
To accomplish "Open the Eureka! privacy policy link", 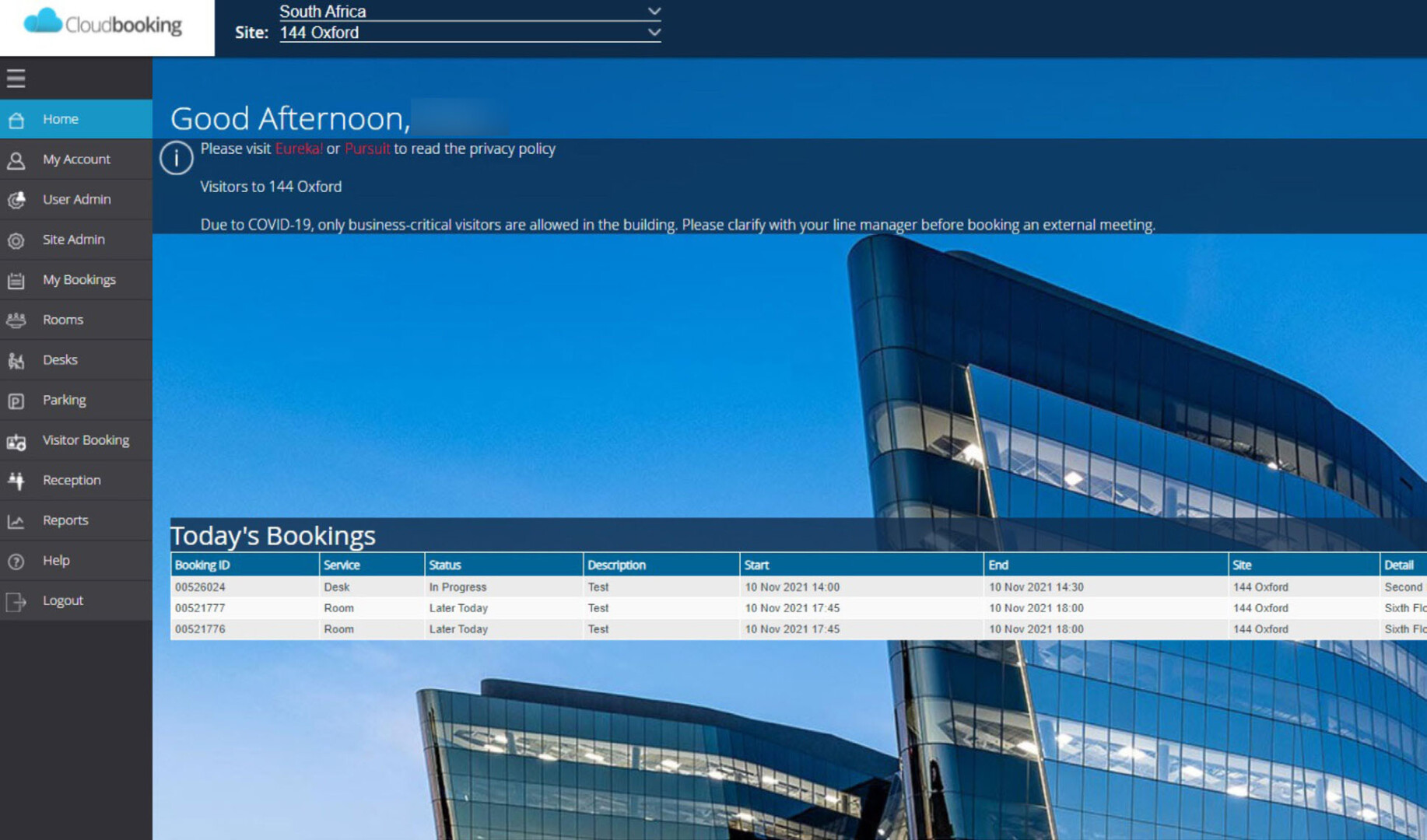I will tap(298, 149).
